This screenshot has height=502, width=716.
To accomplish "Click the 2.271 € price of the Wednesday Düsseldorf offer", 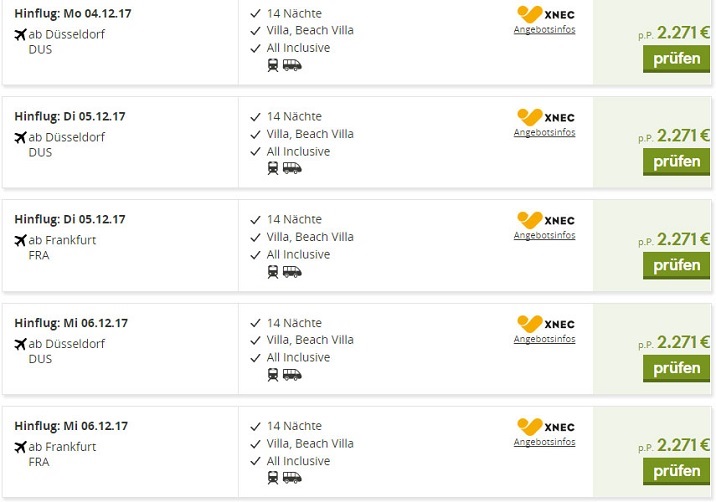I will coord(683,342).
